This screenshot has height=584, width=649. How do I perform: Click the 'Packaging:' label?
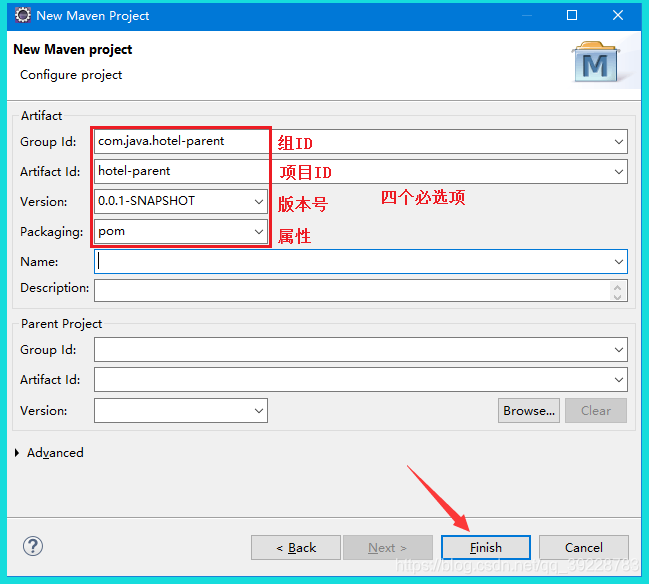click(51, 232)
